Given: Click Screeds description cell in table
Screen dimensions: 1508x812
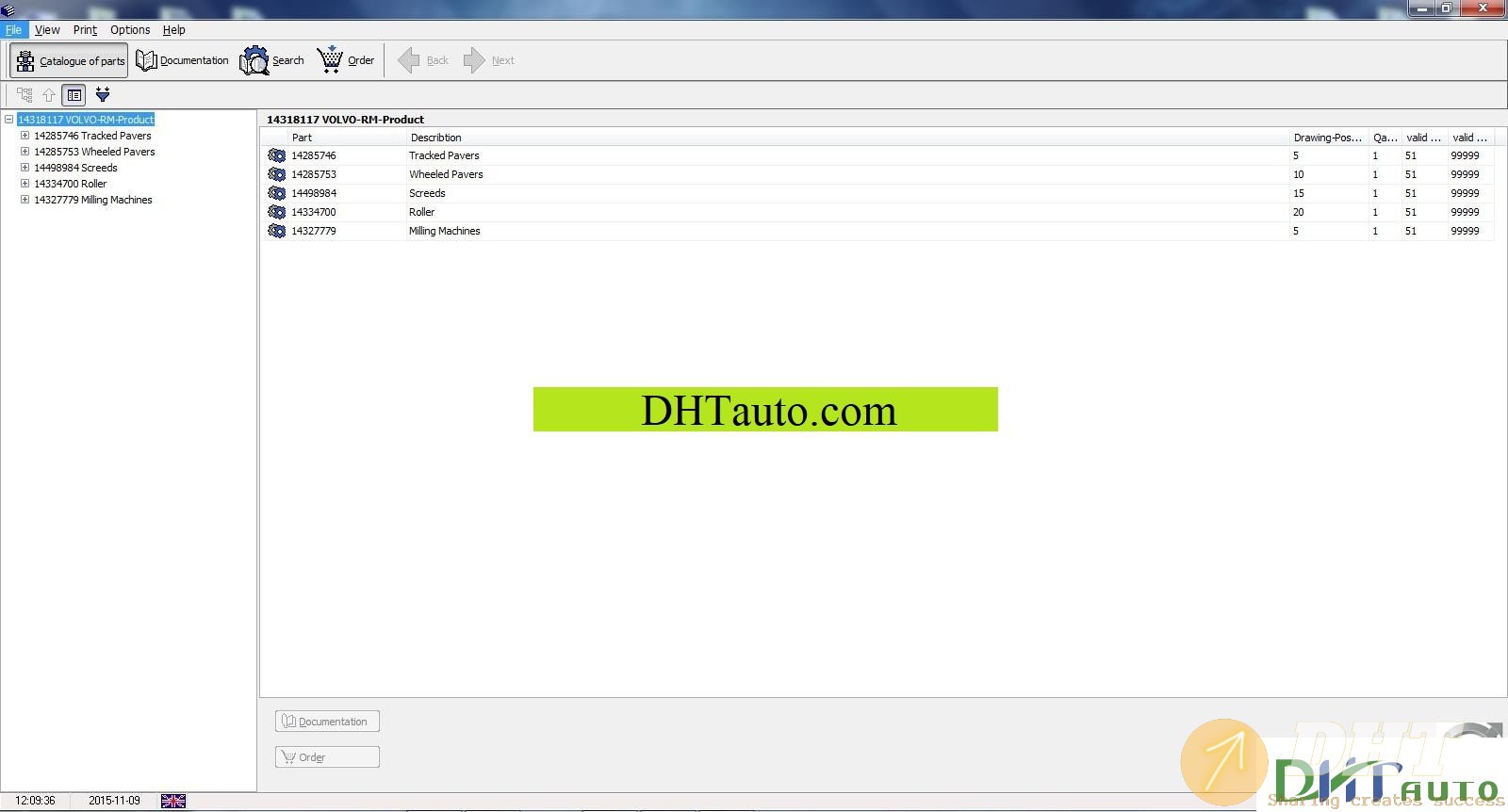Looking at the screenshot, I should [x=427, y=193].
